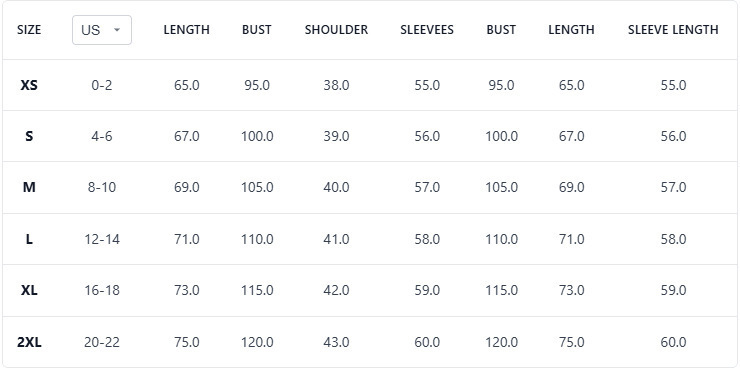Viewport: 740px width, 371px height.
Task: Click the SHOULDER column header
Action: [x=336, y=30]
